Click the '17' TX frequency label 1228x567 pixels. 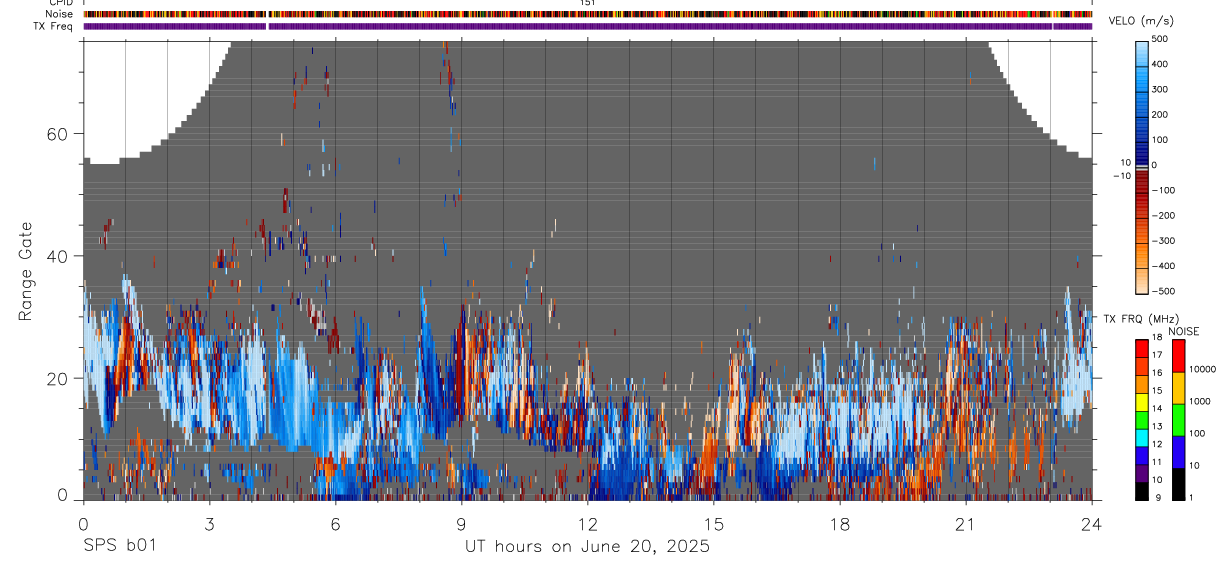coord(1157,355)
